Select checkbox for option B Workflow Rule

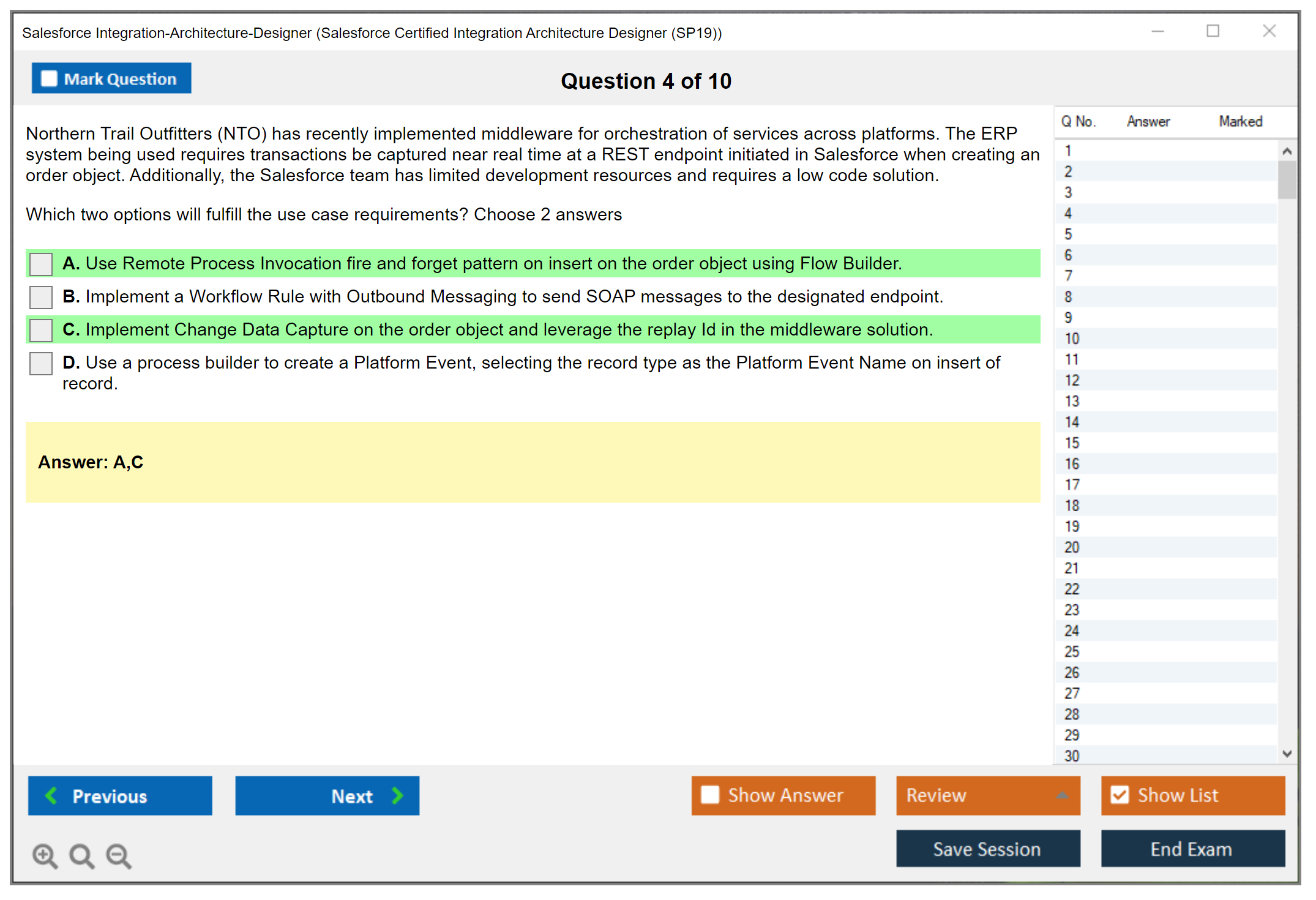(x=41, y=297)
